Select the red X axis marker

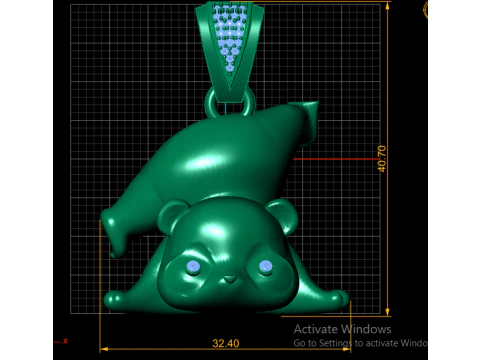click(x=65, y=341)
